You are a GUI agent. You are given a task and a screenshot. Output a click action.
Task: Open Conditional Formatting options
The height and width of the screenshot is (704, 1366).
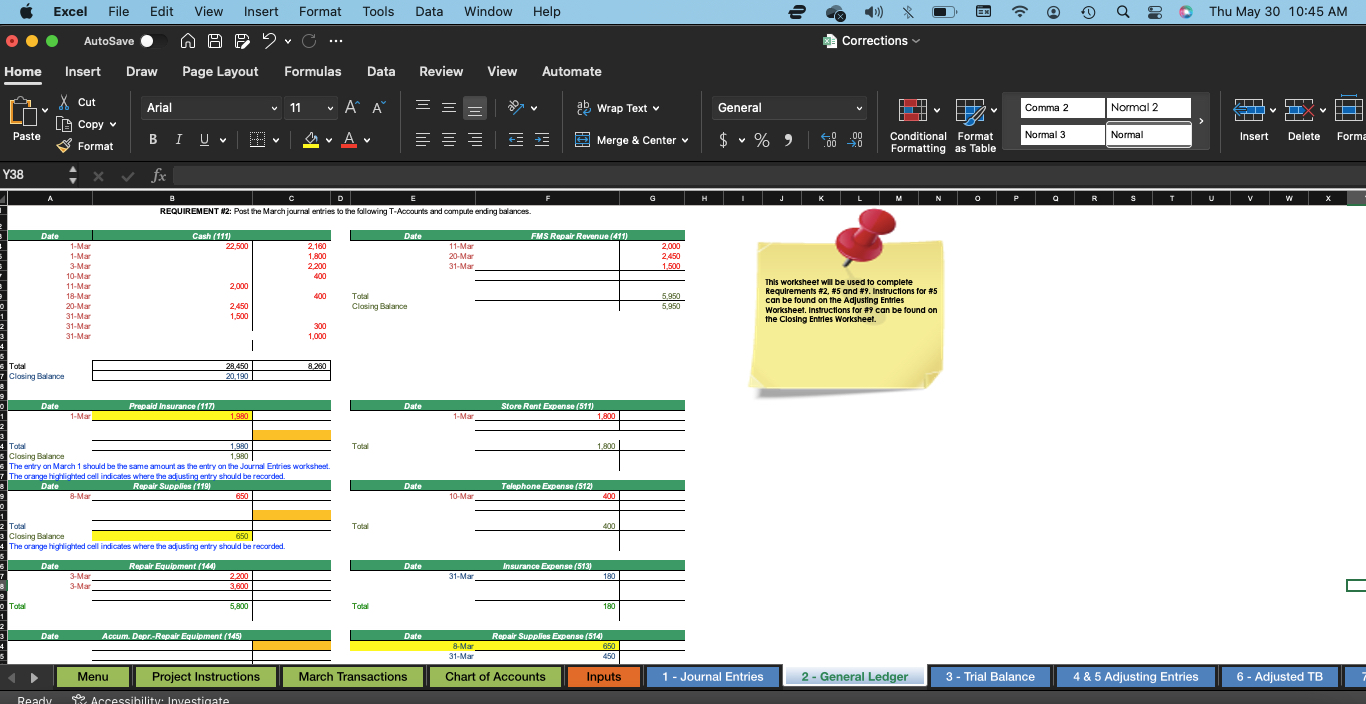(915, 122)
